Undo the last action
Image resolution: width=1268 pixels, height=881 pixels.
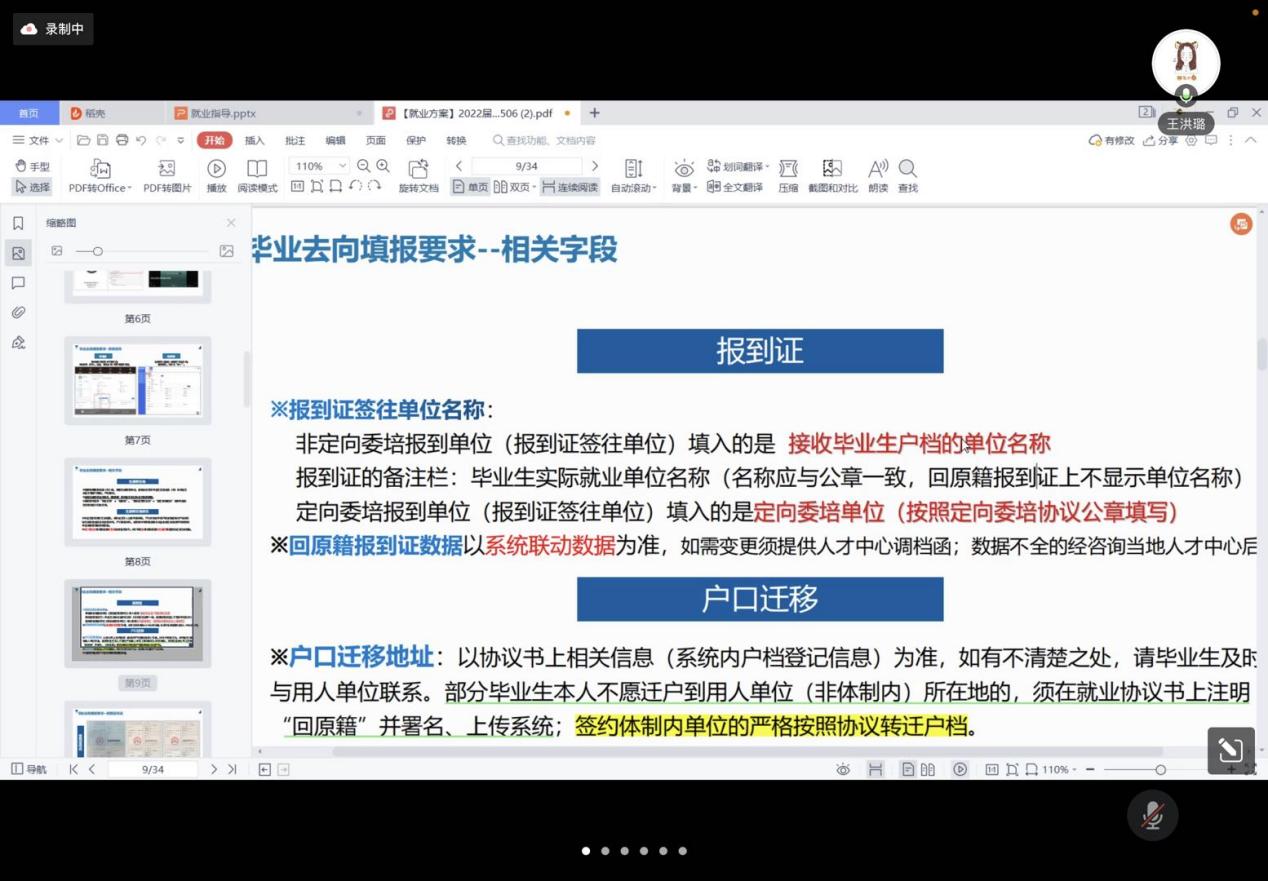(141, 141)
